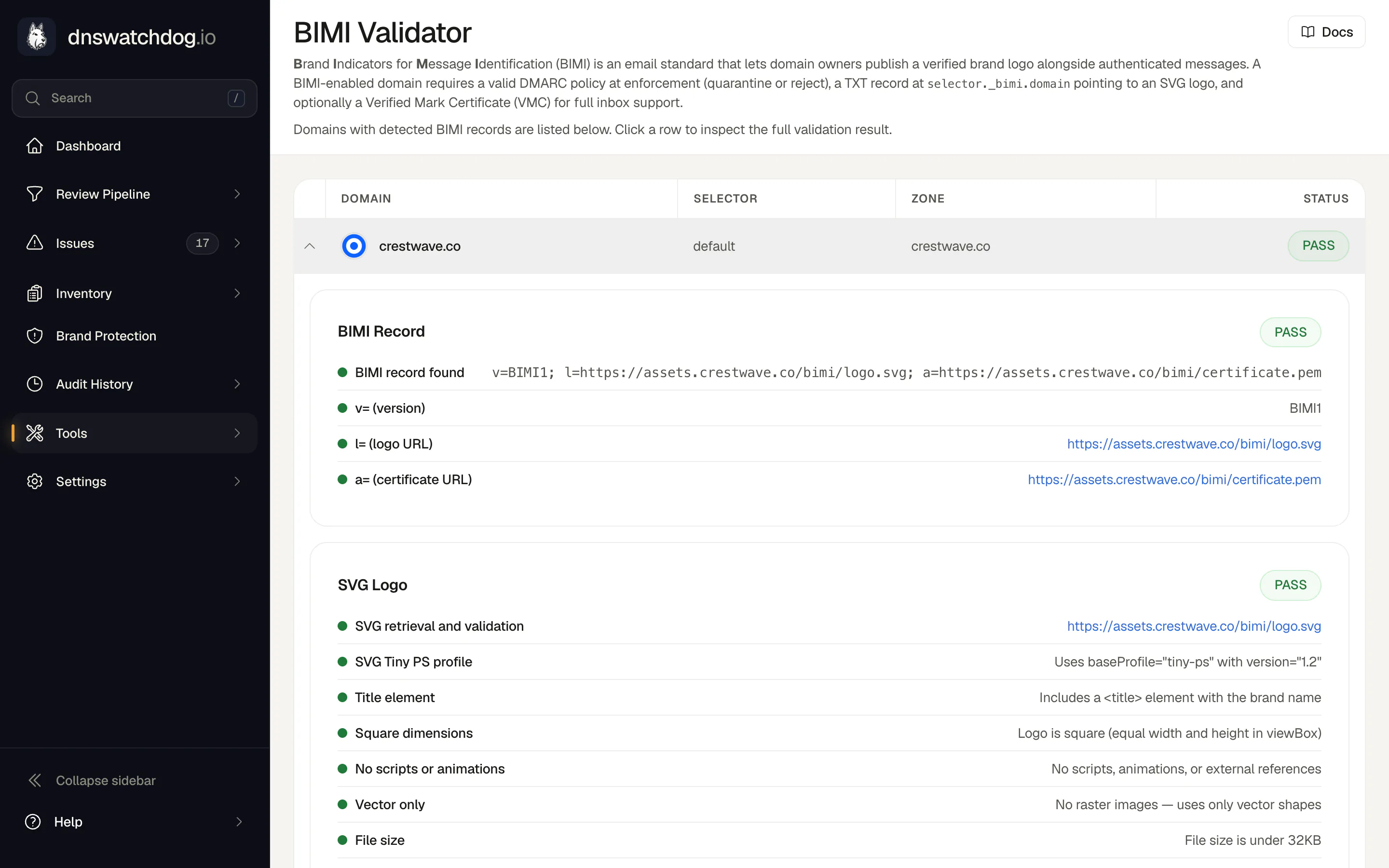Expand the Audit History submenu chevron
This screenshot has height=868, width=1389.
point(237,384)
